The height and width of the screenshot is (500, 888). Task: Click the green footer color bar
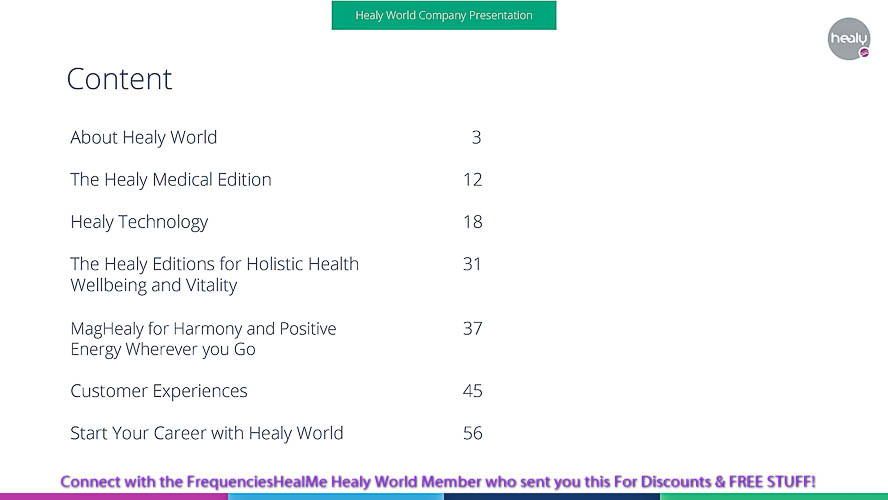[x=774, y=497]
